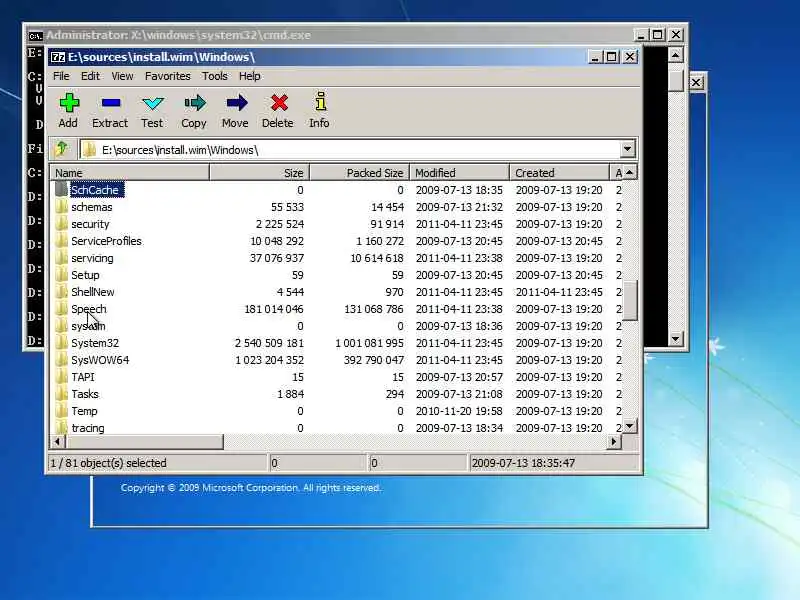Click SysWOW64 folder name
The image size is (800, 600).
coord(101,360)
